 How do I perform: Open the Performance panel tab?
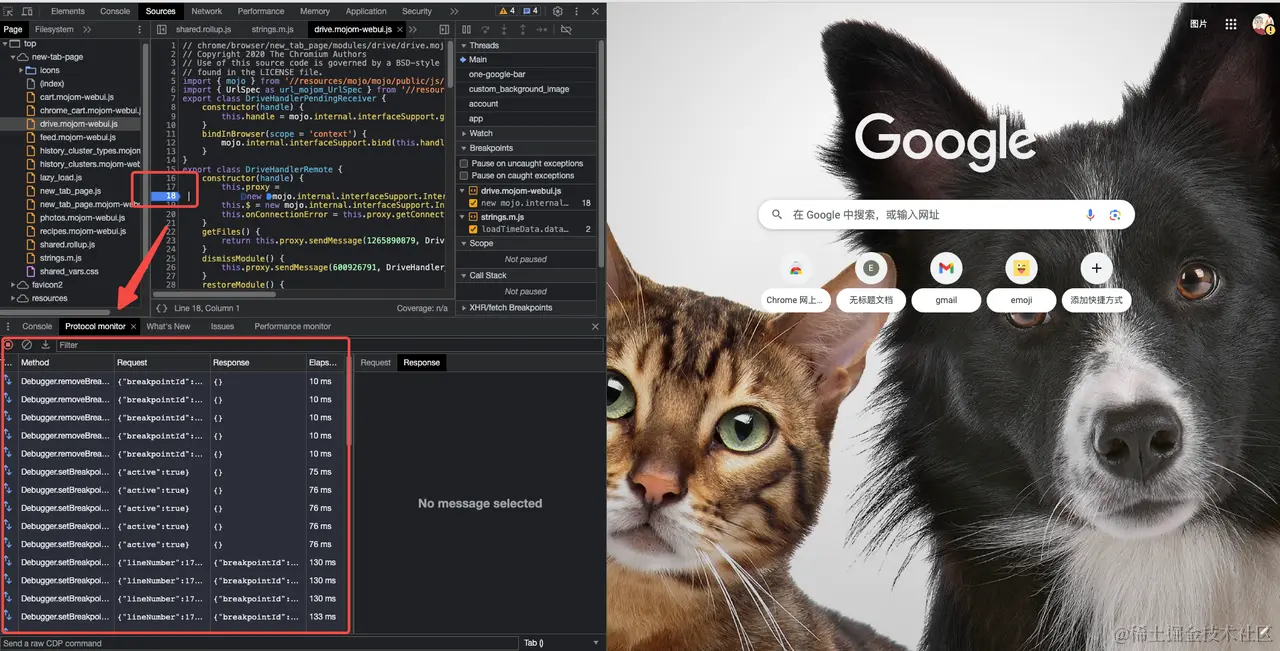[x=261, y=11]
